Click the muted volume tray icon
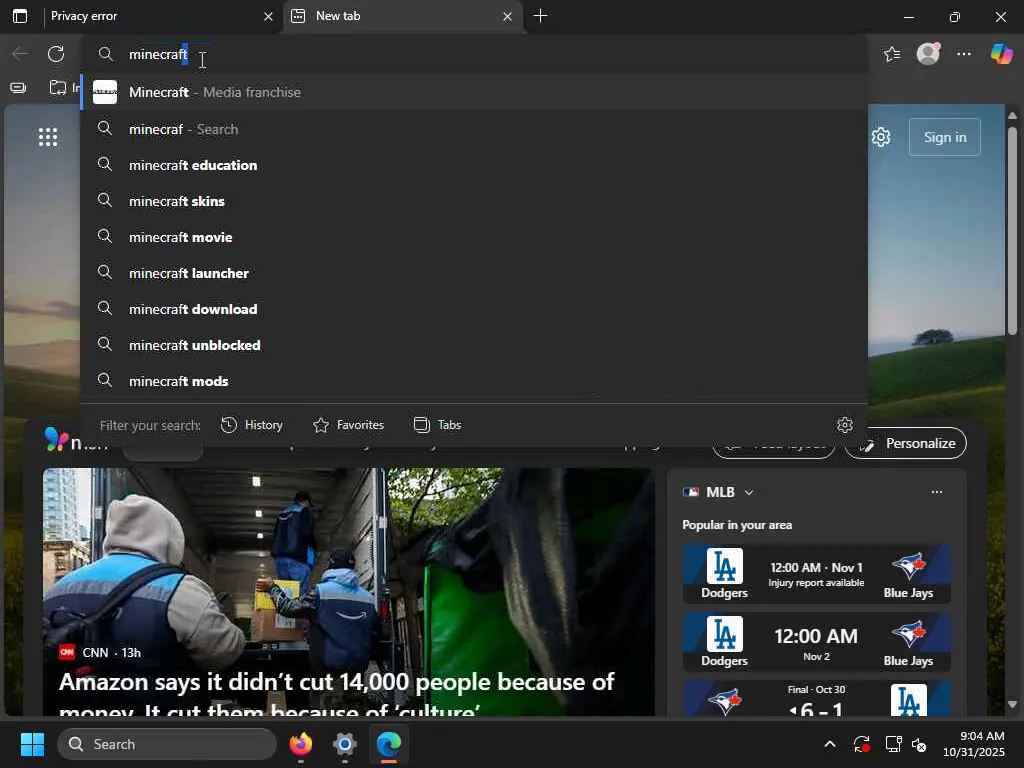Image resolution: width=1024 pixels, height=768 pixels. 919,744
